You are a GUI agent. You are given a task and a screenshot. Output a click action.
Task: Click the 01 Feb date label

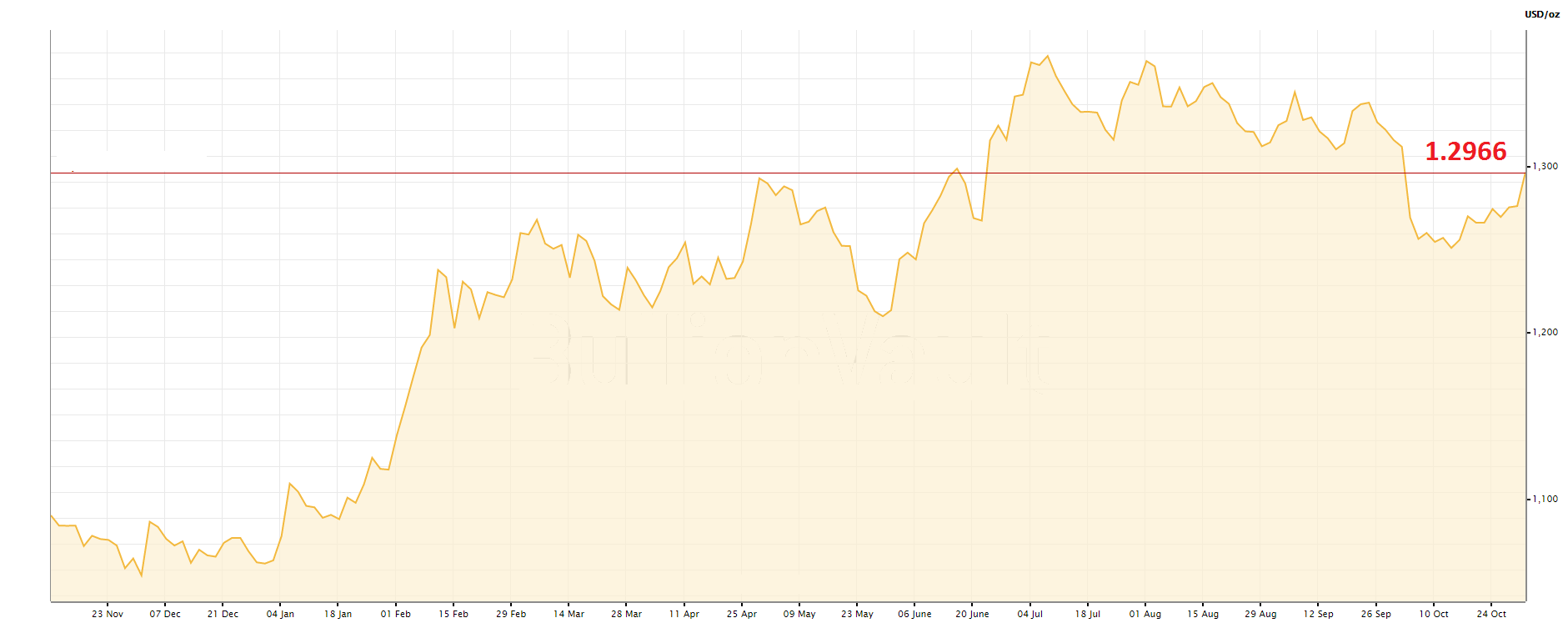(396, 614)
